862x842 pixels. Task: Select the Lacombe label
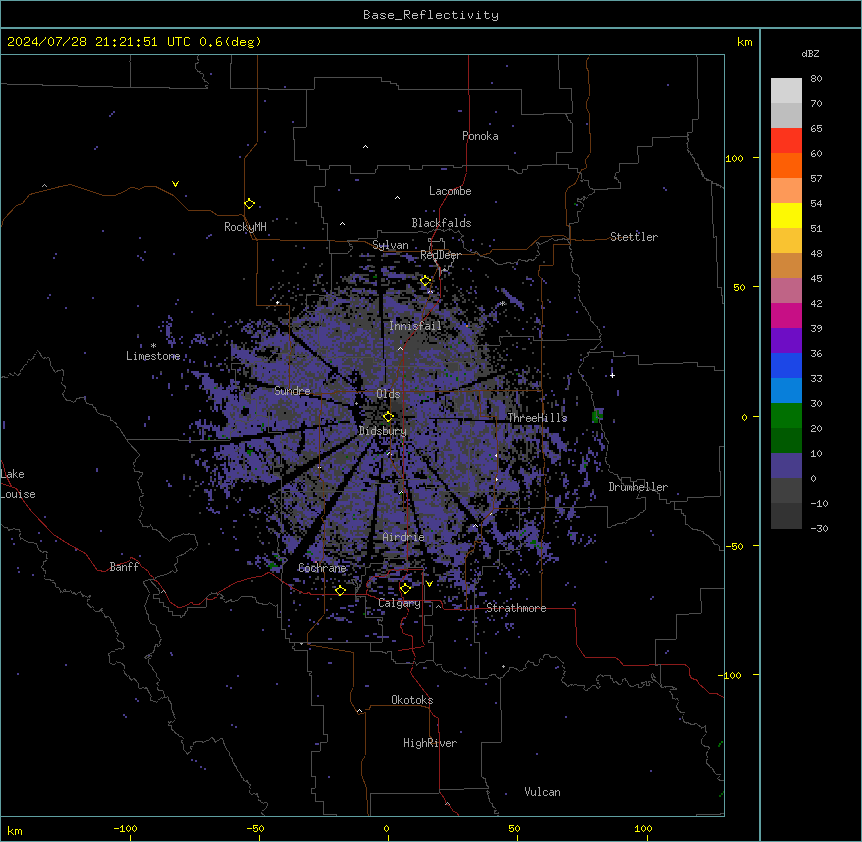[450, 191]
